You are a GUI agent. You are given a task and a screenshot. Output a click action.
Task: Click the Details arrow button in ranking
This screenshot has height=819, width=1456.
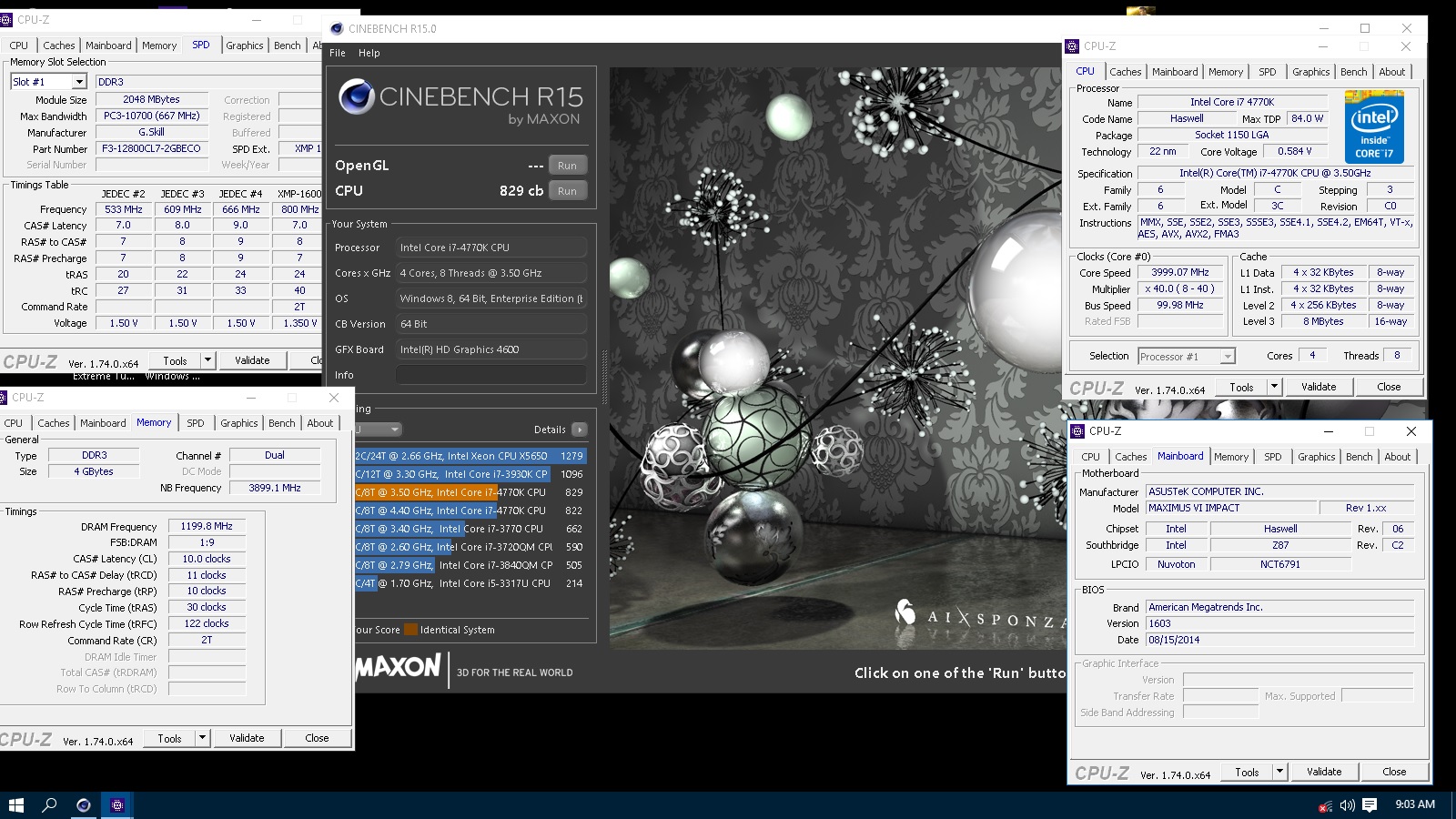[x=580, y=430]
